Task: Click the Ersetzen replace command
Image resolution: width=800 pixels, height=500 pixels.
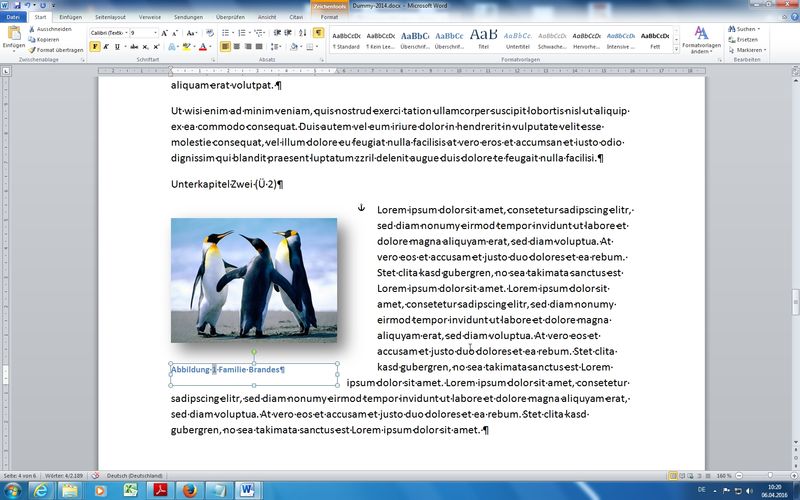Action: [743, 39]
